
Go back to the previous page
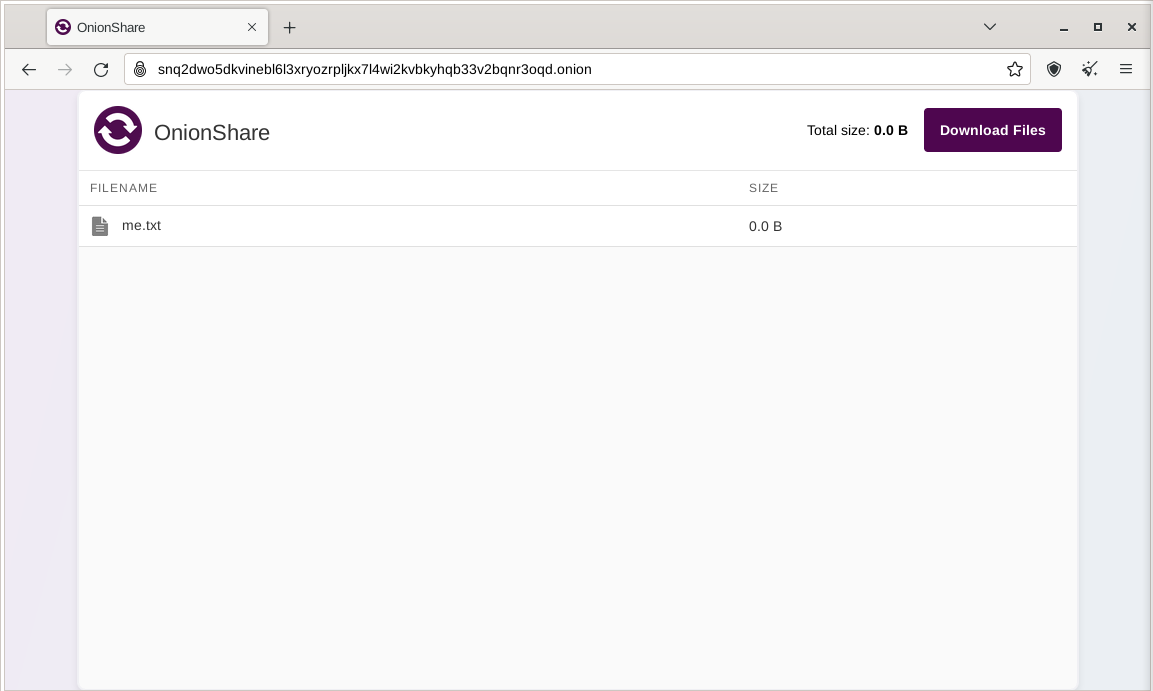click(x=29, y=69)
